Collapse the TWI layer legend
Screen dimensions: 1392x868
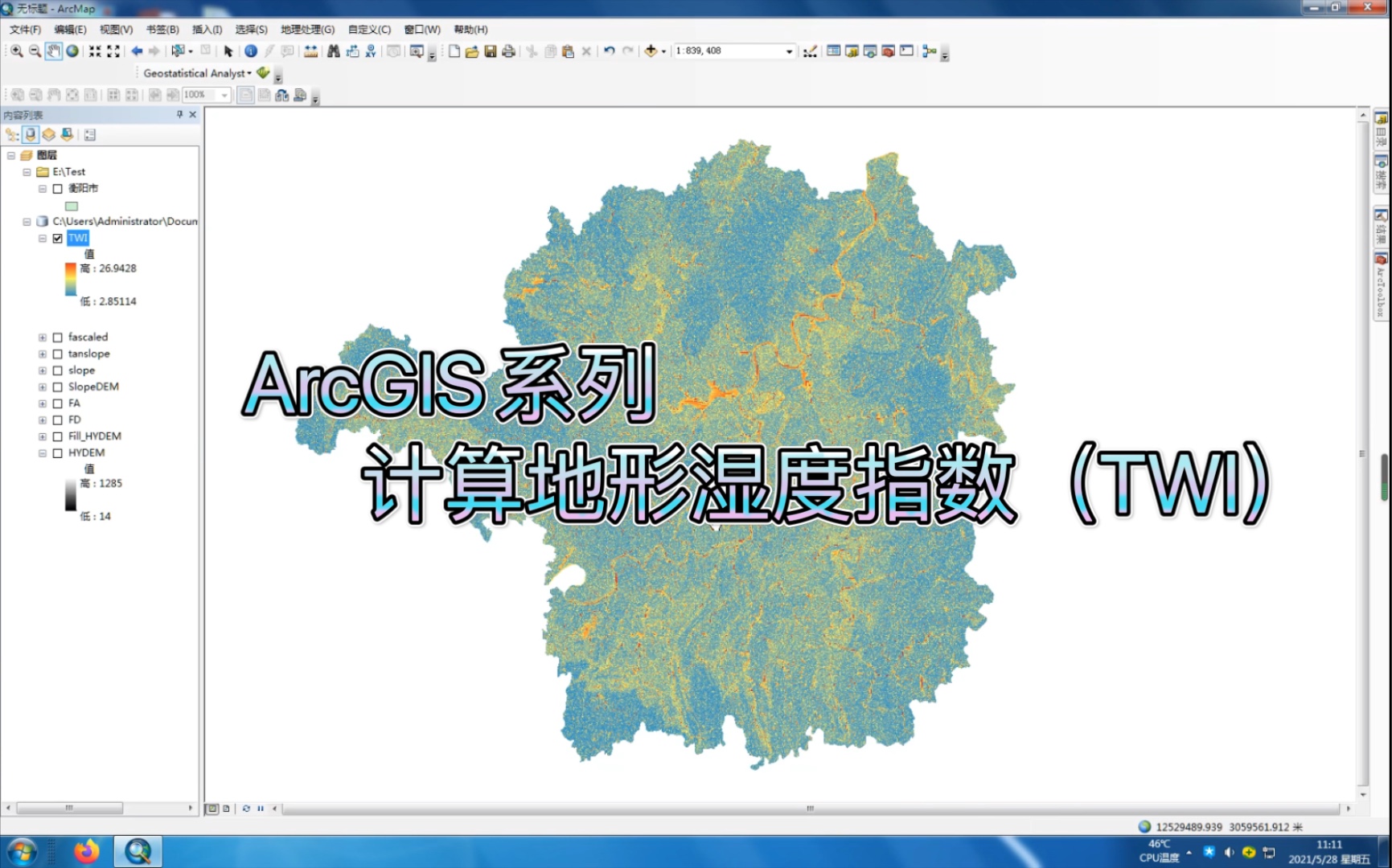click(43, 239)
